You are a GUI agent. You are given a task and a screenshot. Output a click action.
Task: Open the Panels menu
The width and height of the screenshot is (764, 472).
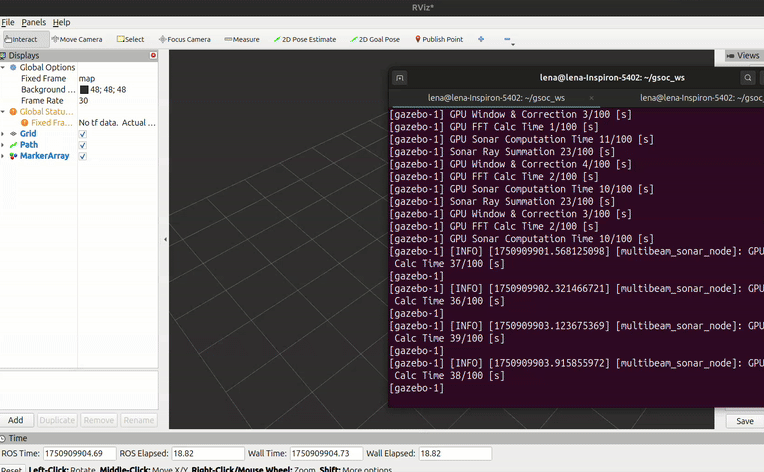pos(34,22)
